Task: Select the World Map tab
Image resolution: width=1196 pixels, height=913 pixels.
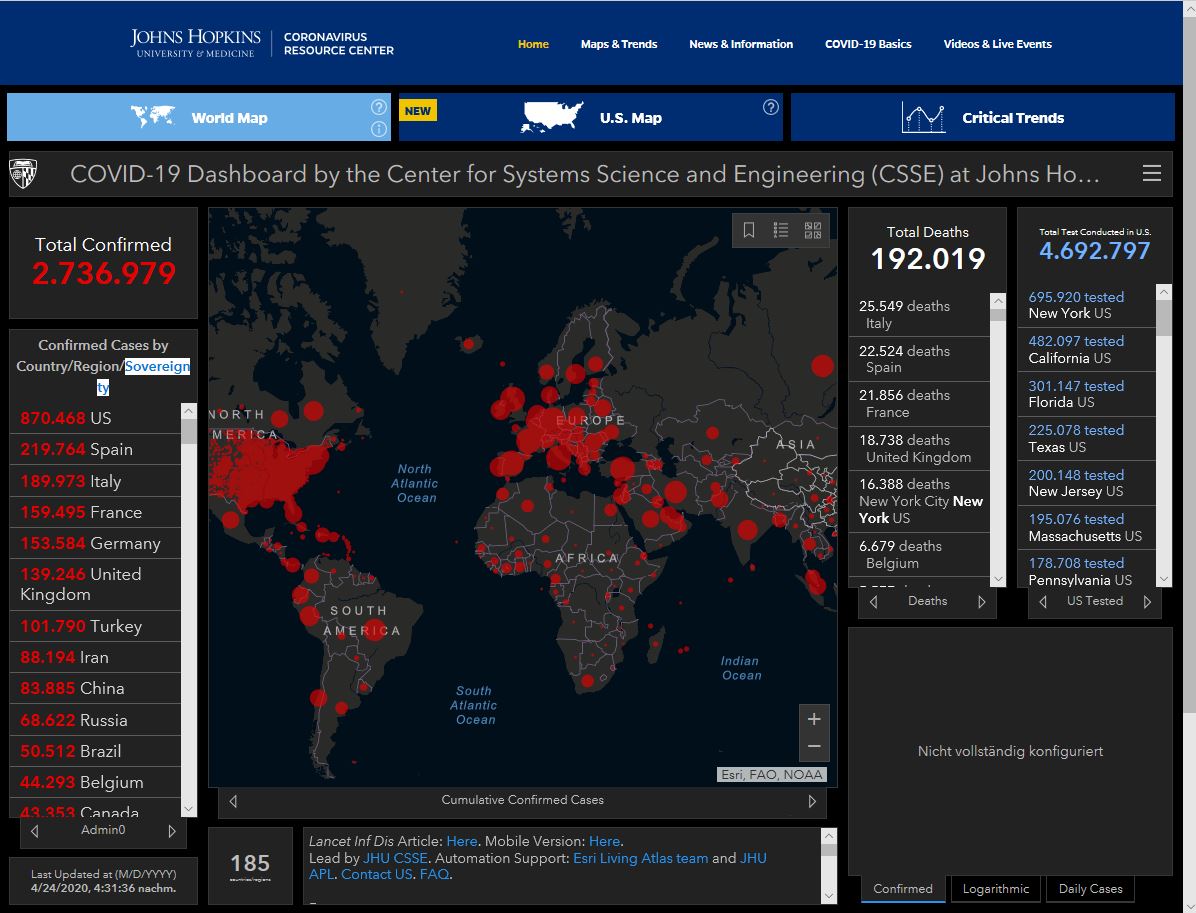Action: click(x=198, y=117)
